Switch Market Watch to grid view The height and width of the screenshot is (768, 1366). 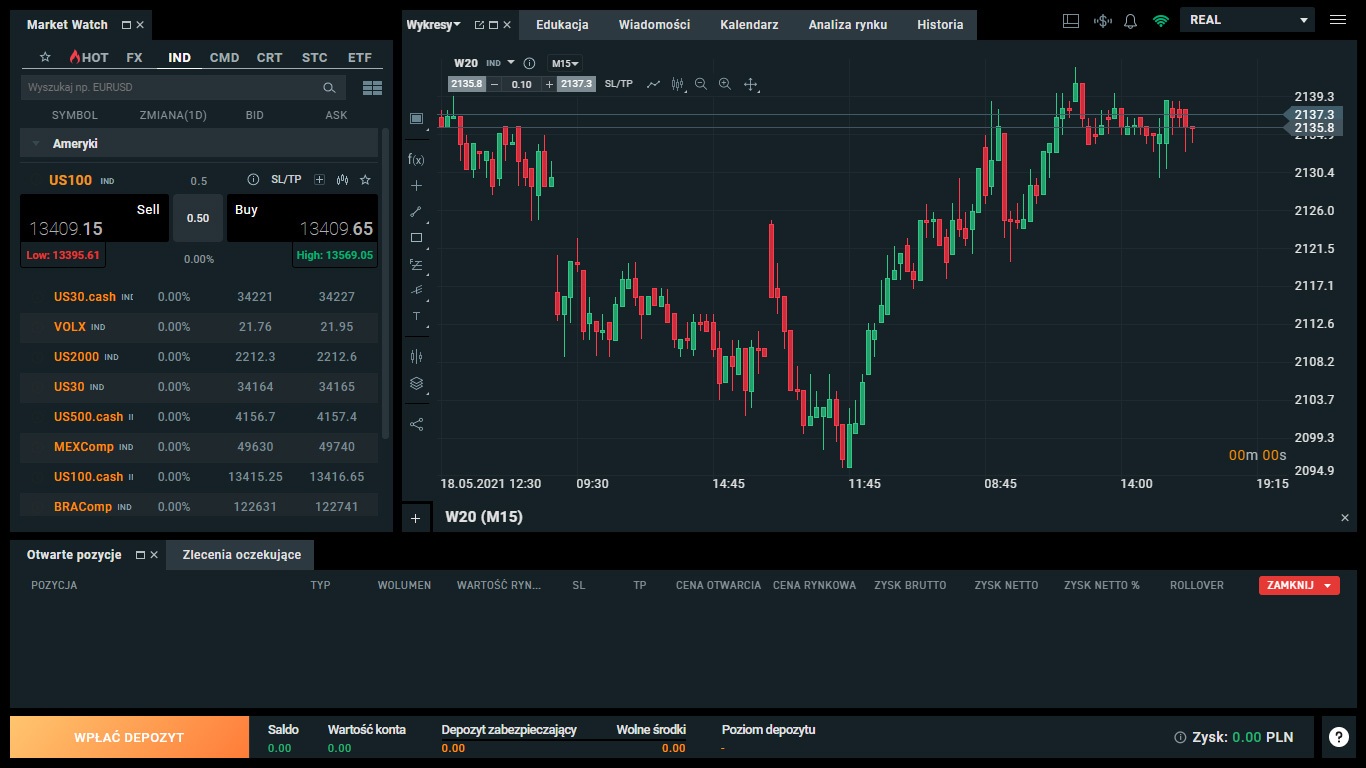coord(372,88)
